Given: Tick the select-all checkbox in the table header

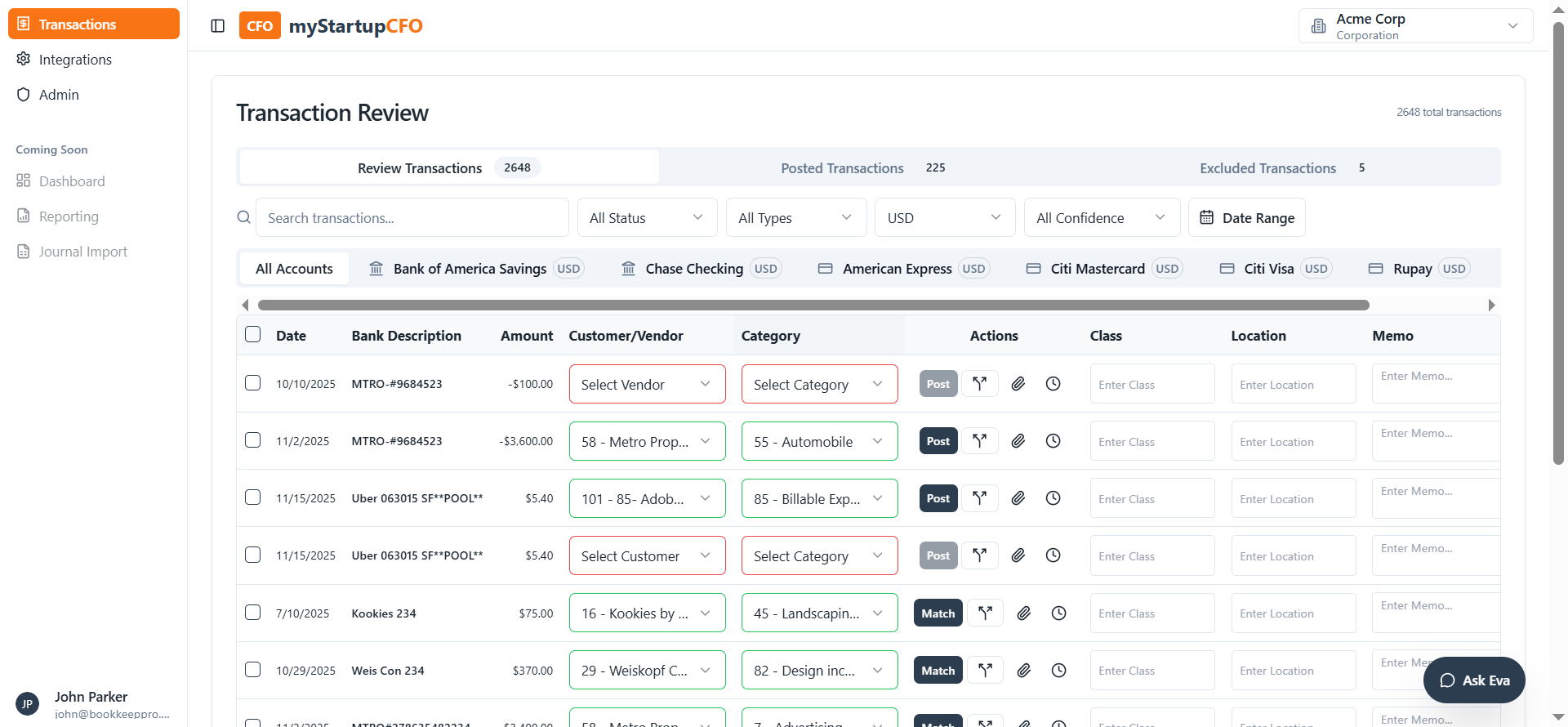Looking at the screenshot, I should (253, 335).
